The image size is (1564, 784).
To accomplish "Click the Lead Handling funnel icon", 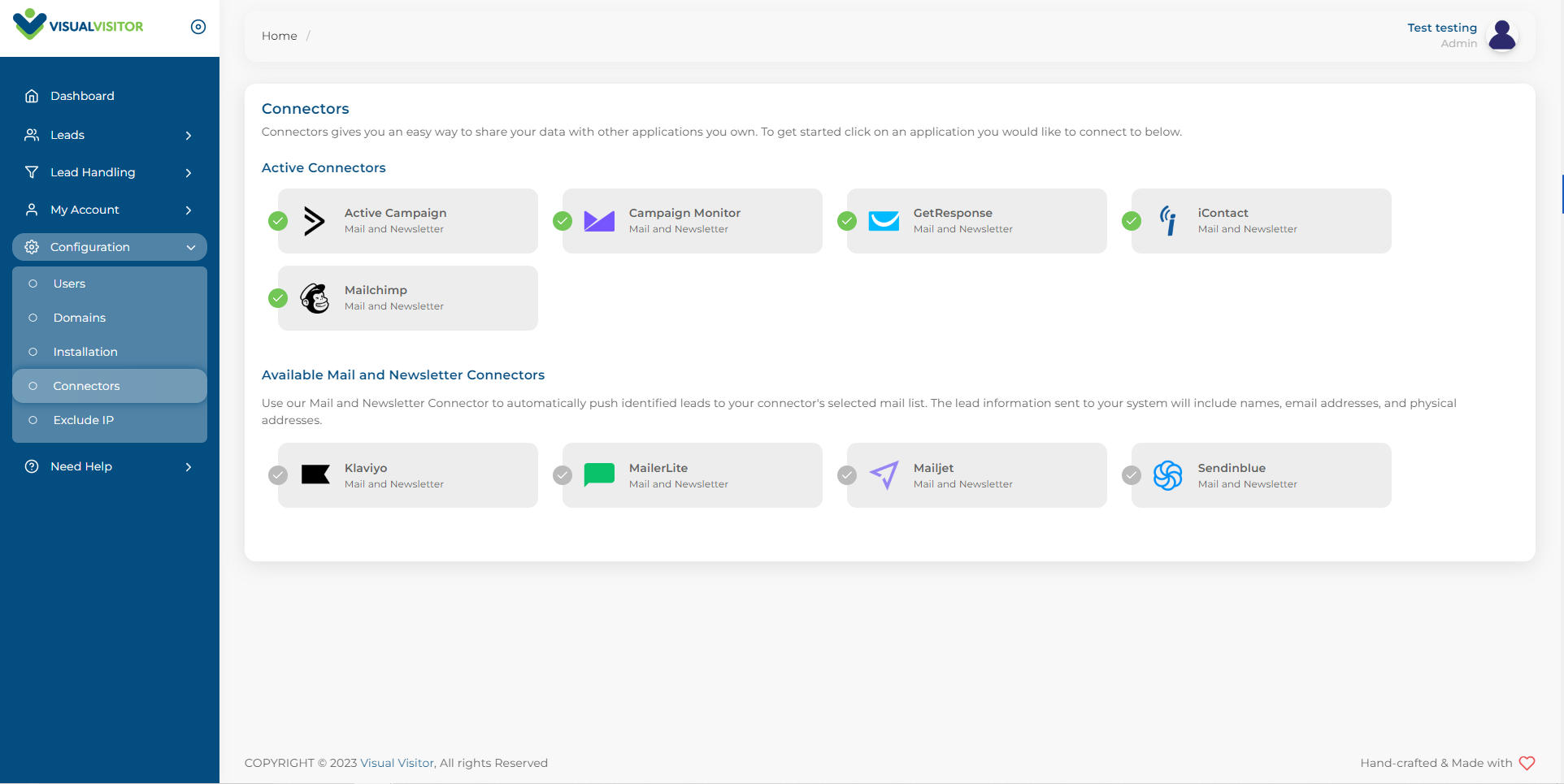I will (x=32, y=172).
